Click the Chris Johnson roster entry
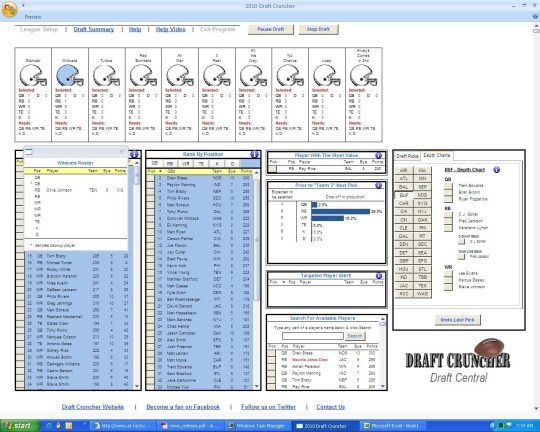This screenshot has height=432, width=540. point(76,190)
